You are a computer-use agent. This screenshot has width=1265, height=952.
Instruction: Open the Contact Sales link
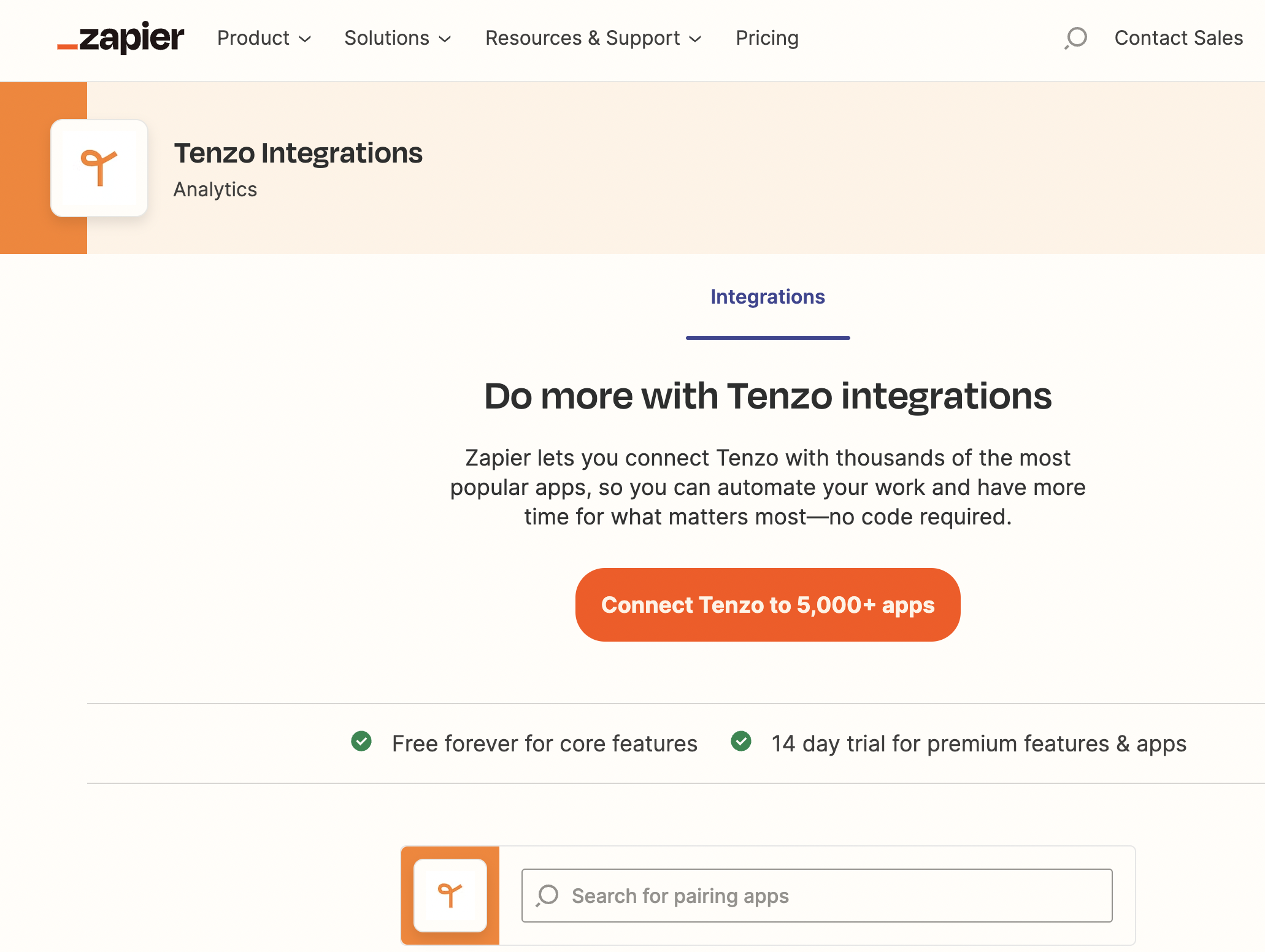click(x=1178, y=38)
